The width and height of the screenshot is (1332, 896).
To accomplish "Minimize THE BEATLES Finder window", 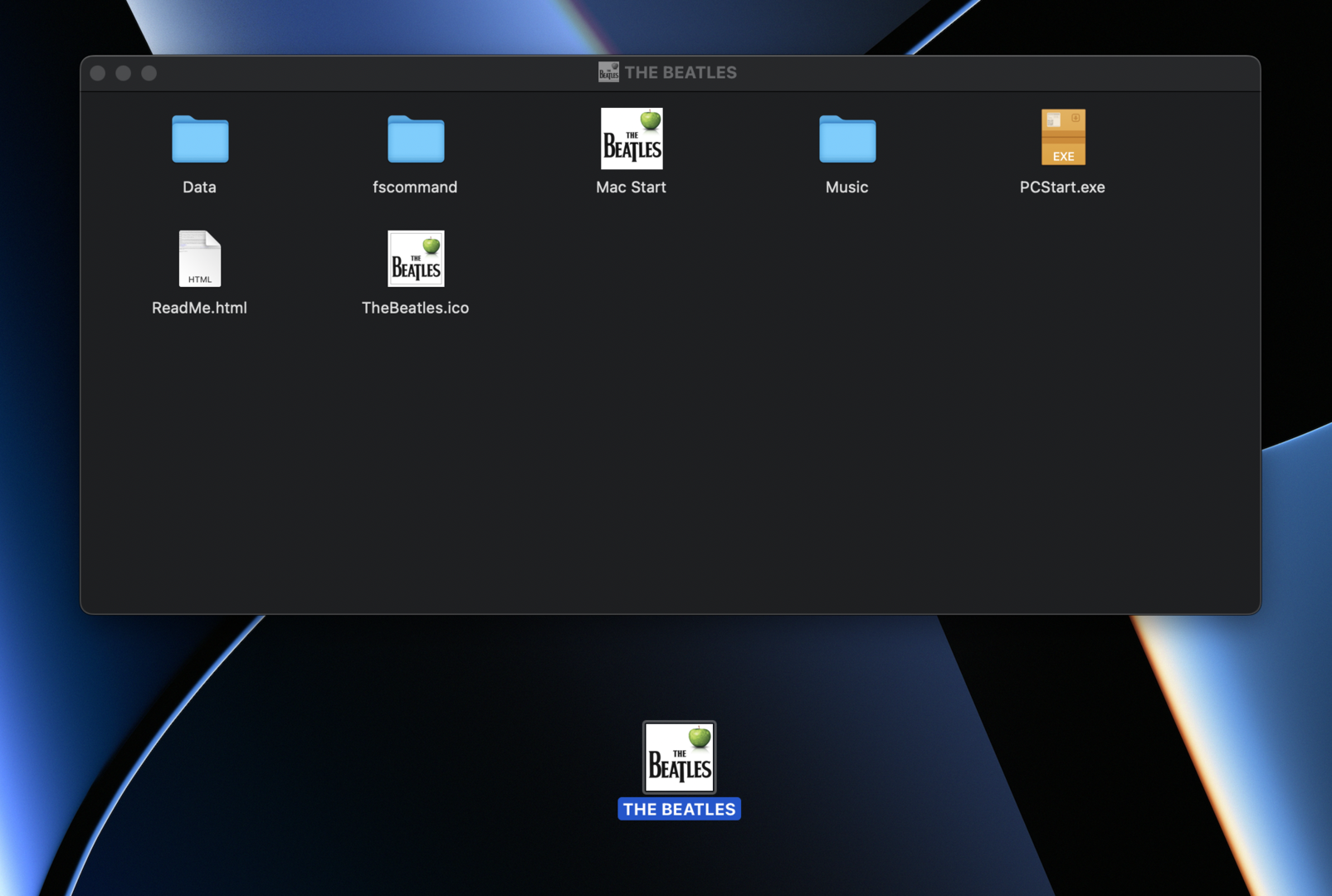I will [x=123, y=73].
